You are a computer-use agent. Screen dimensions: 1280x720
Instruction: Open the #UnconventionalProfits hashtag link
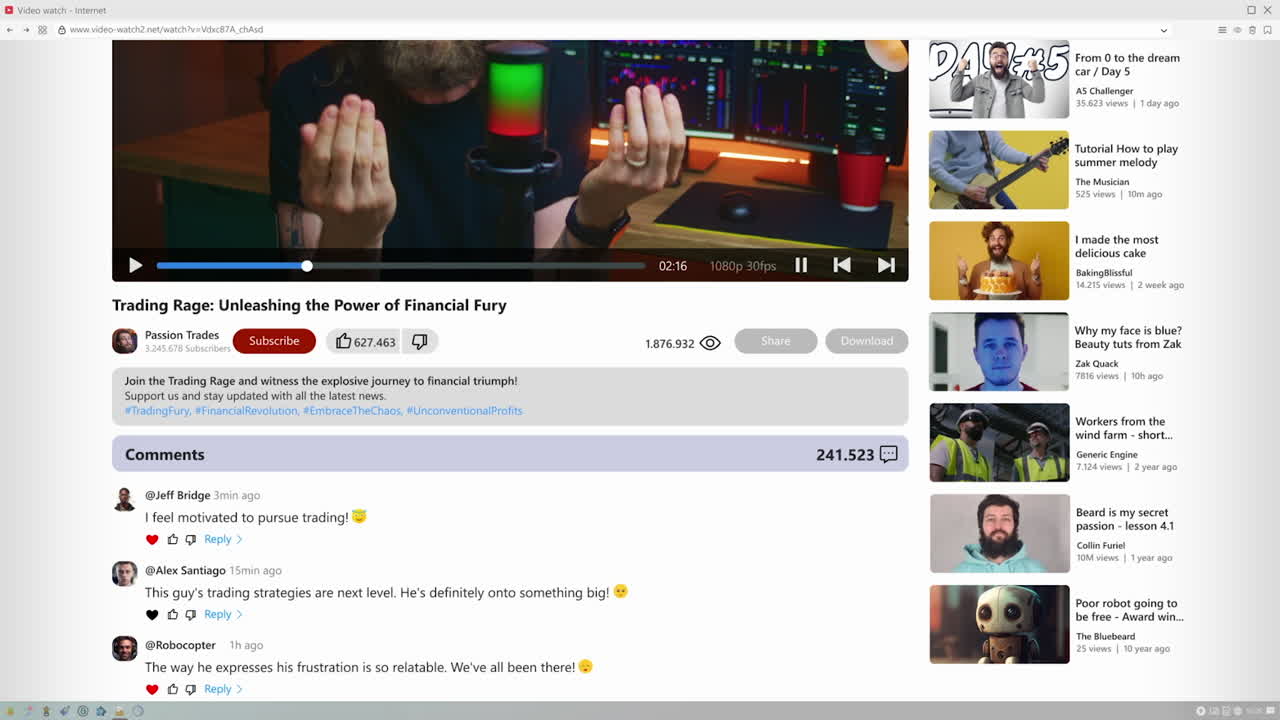pyautogui.click(x=464, y=411)
